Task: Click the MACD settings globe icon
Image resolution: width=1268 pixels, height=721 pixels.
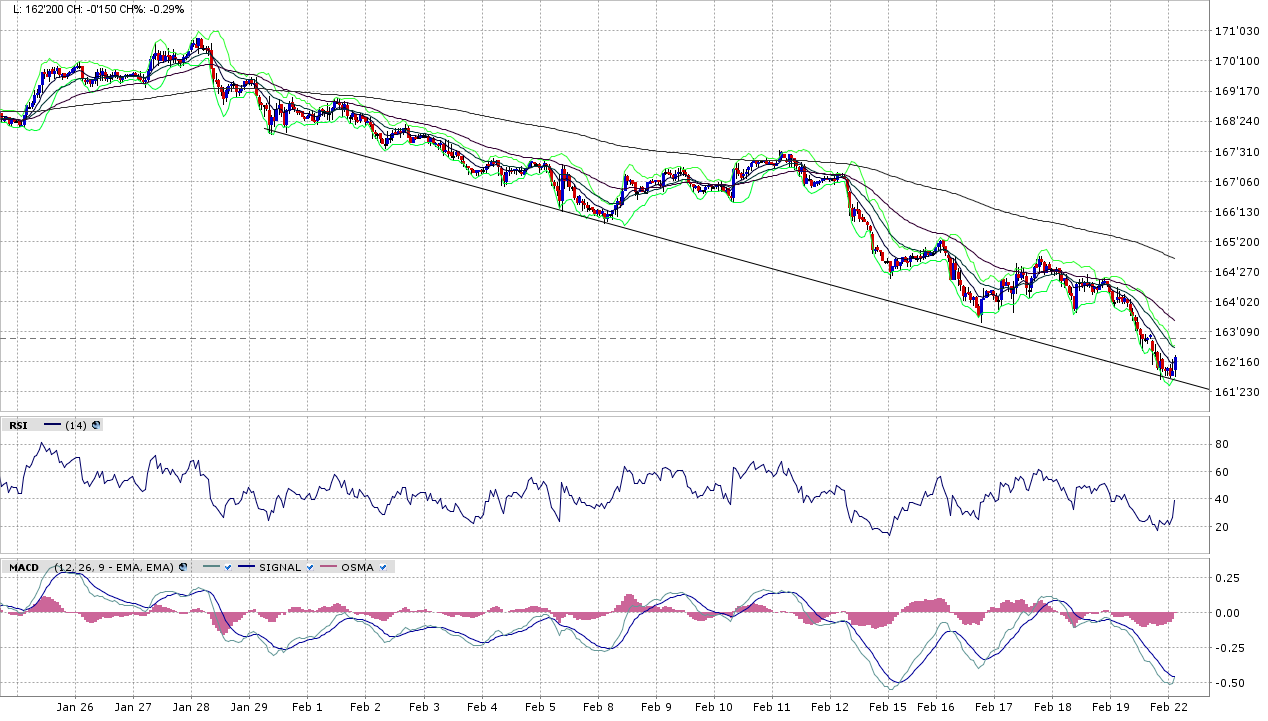Action: pyautogui.click(x=183, y=567)
